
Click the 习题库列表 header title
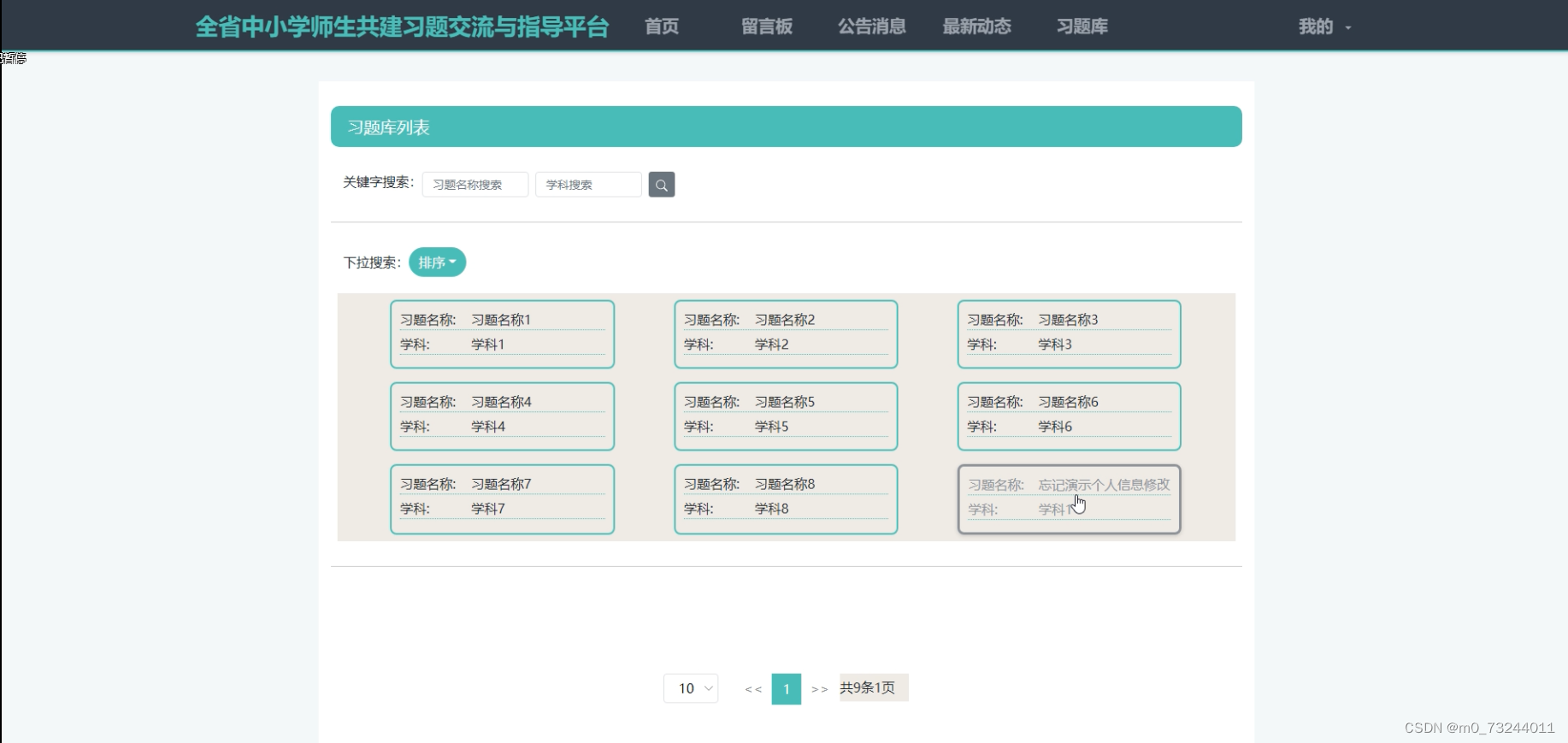coord(389,127)
